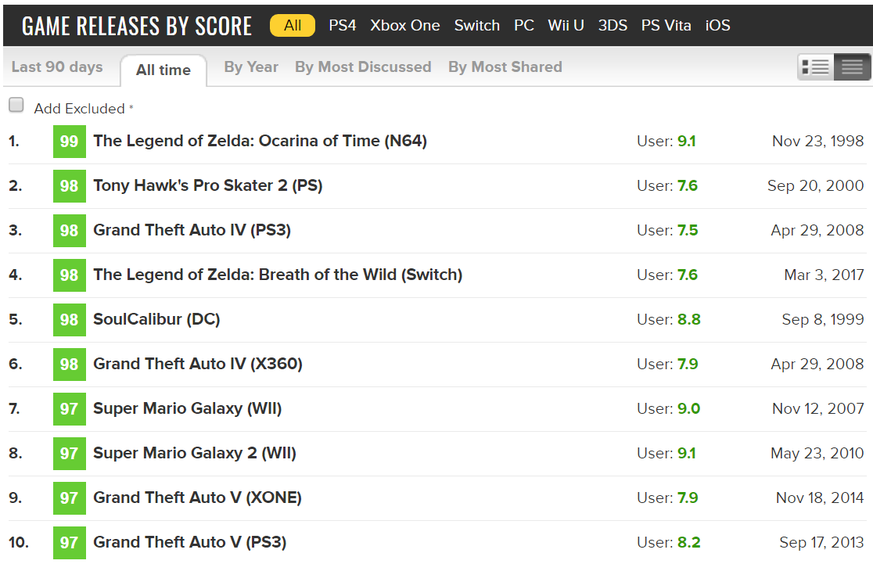Select the All platforms filter
The height and width of the screenshot is (564, 873).
292,25
